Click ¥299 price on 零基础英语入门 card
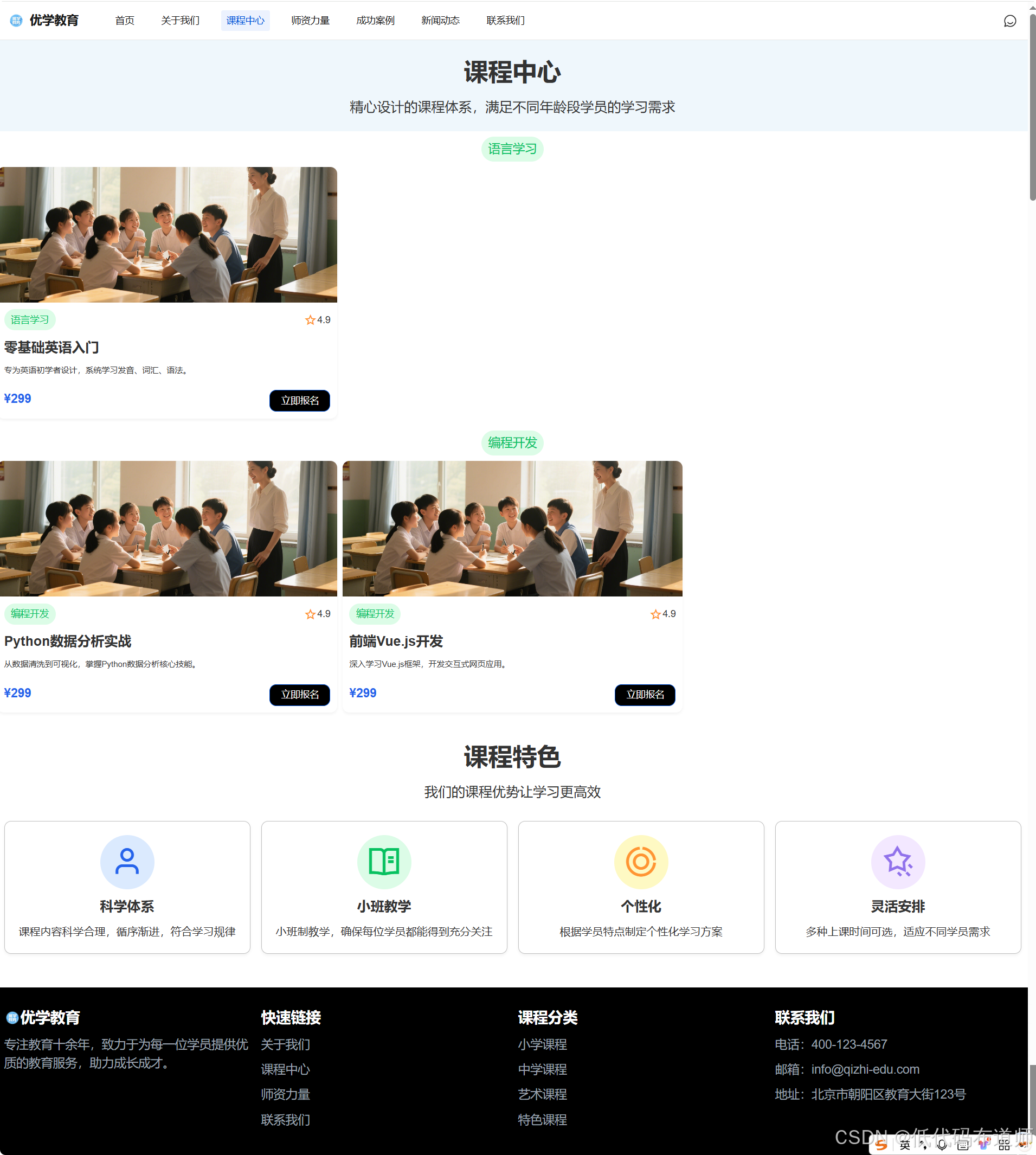1036x1155 pixels. tap(18, 399)
